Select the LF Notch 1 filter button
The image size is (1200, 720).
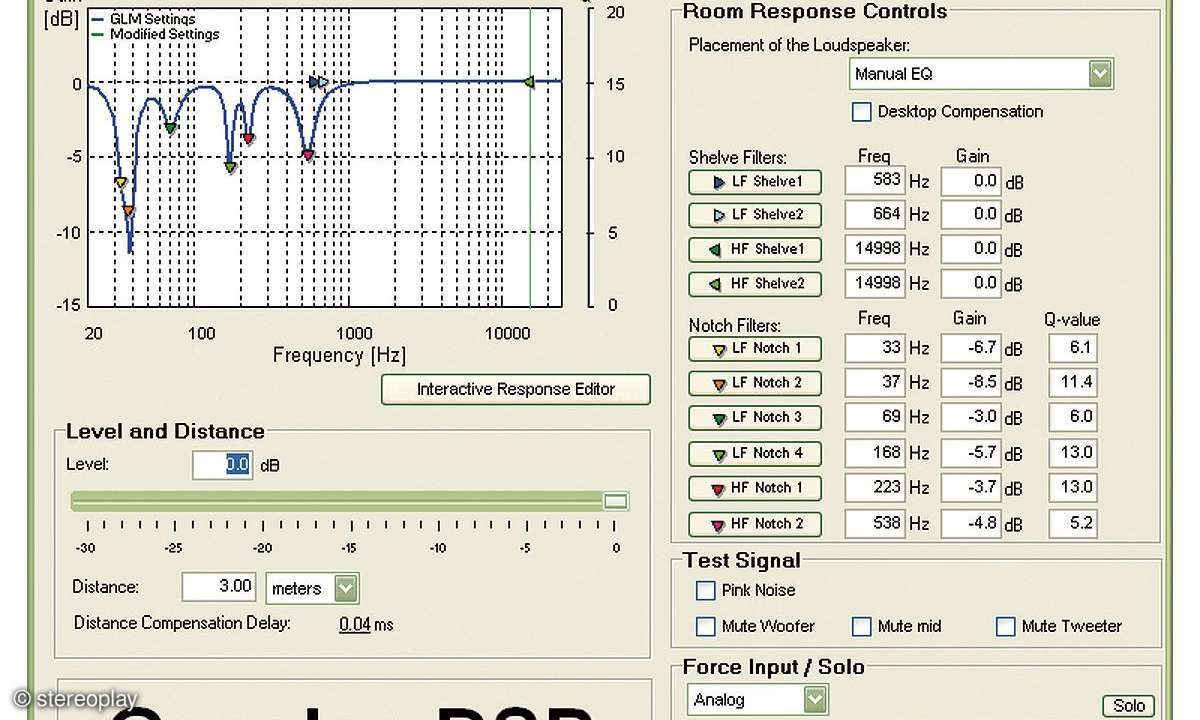755,349
